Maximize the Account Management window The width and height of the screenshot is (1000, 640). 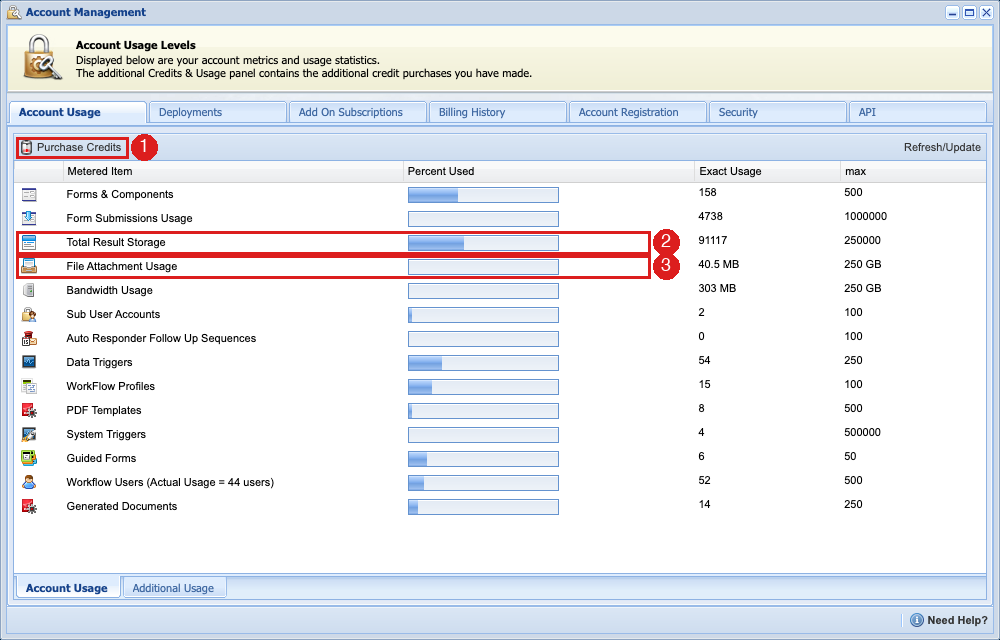pyautogui.click(x=969, y=13)
